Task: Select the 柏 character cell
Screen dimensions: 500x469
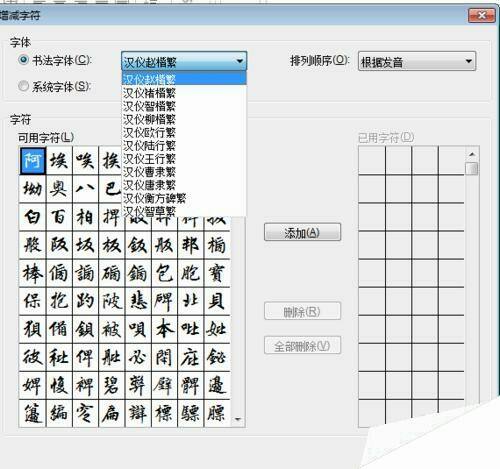Action: pyautogui.click(x=85, y=217)
